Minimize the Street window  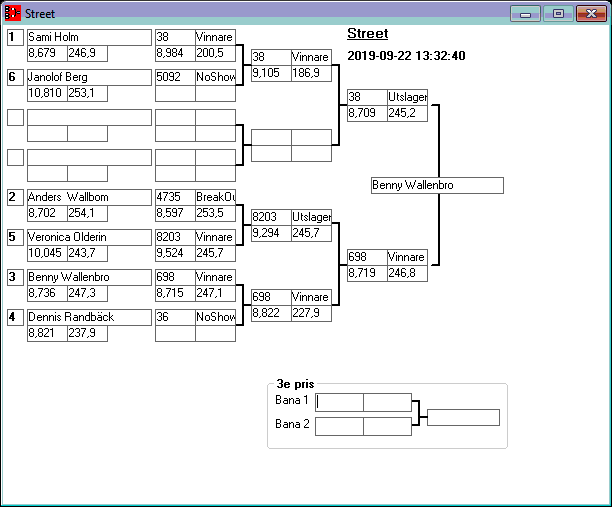(x=524, y=14)
